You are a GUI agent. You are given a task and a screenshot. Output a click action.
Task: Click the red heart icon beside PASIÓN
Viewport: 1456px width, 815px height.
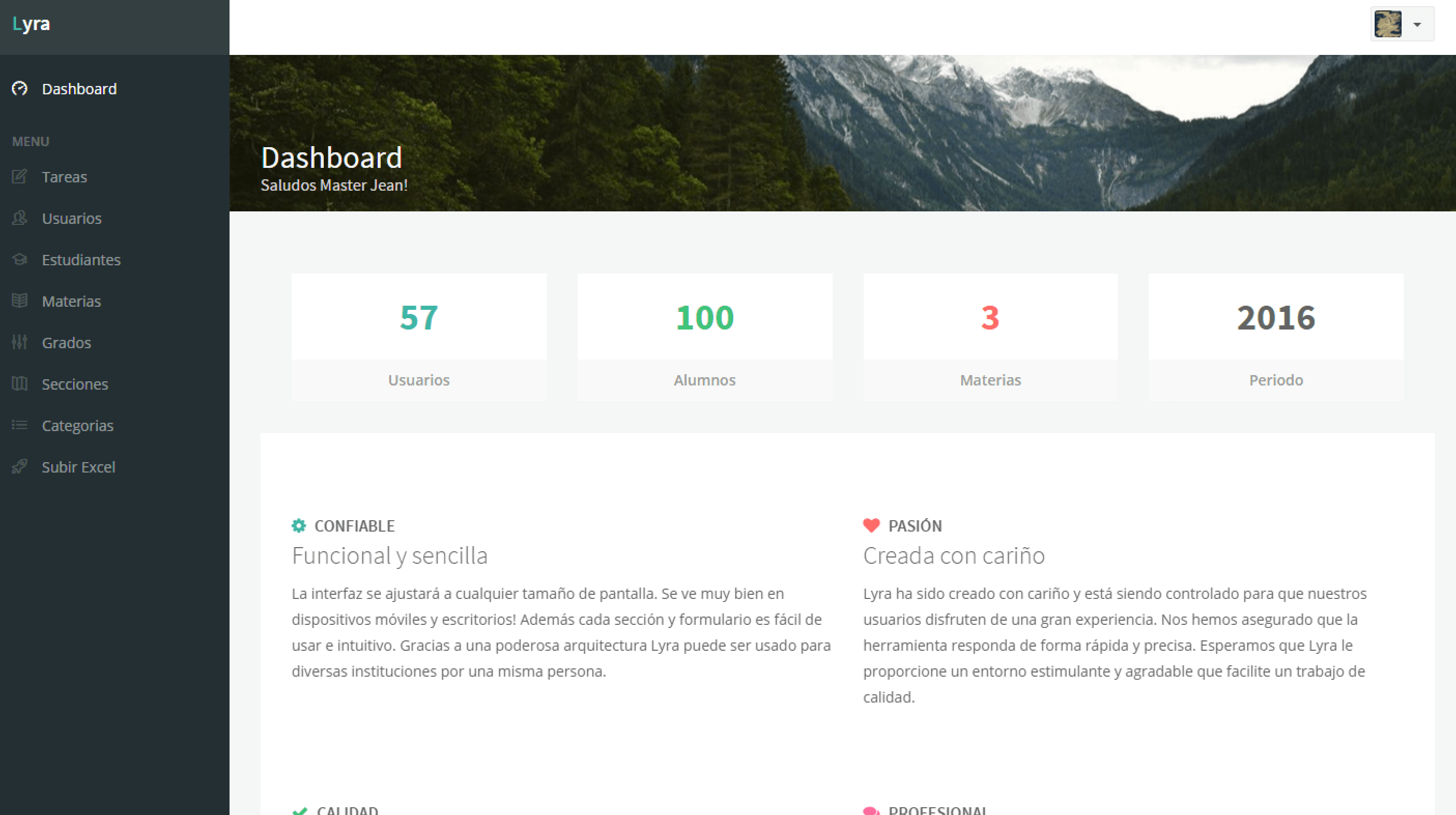tap(872, 525)
